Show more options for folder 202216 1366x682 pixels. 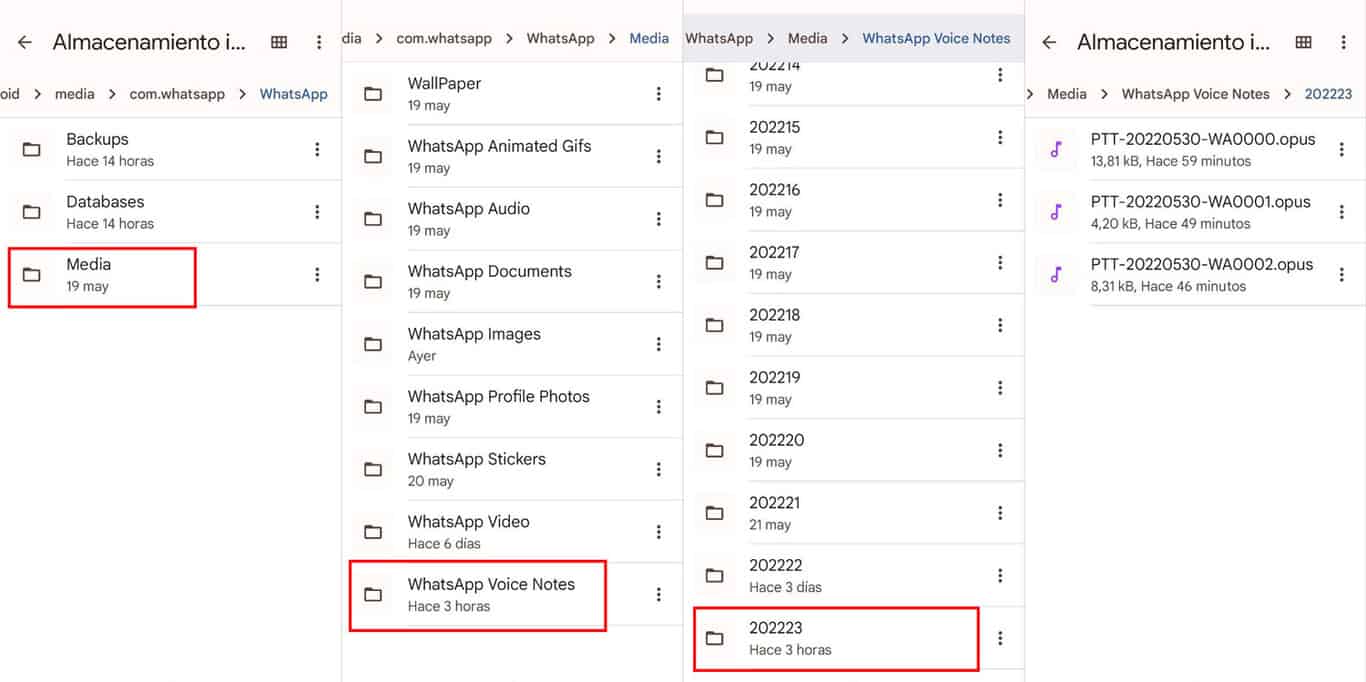click(x=1000, y=200)
